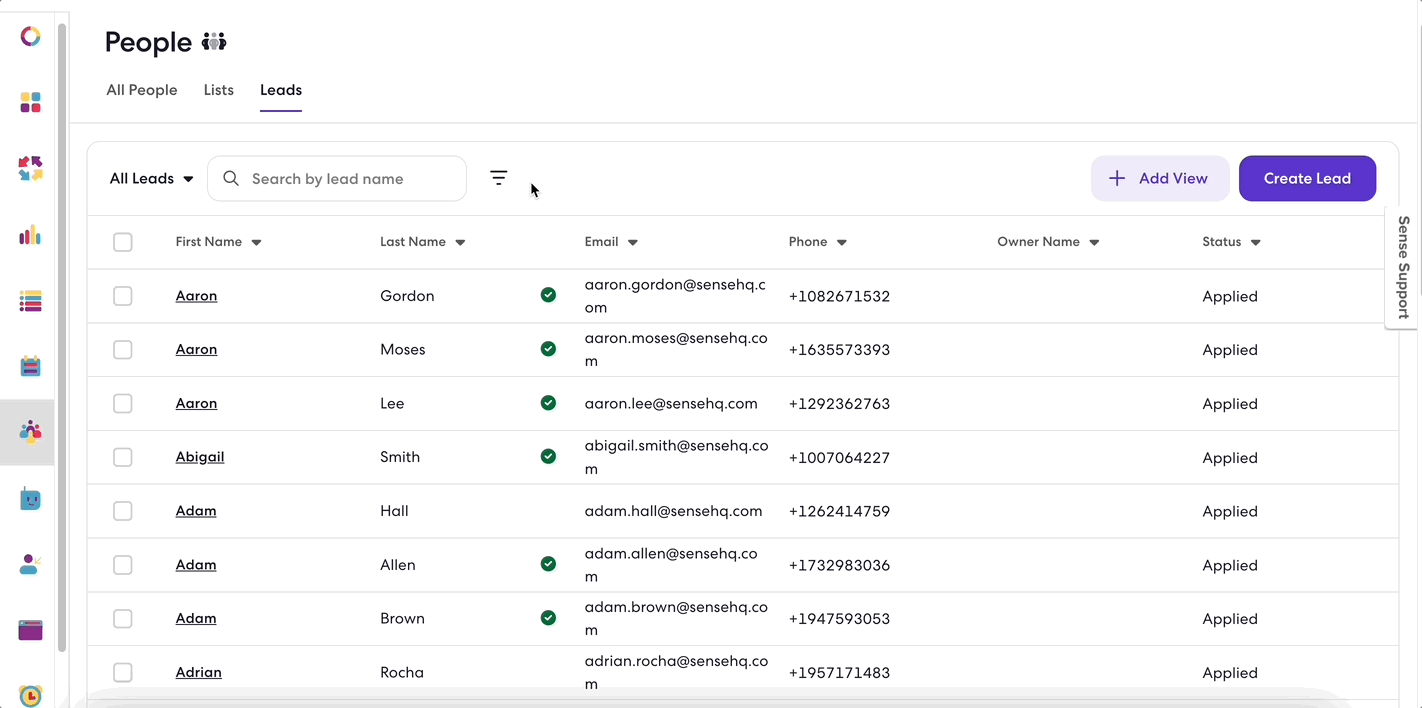Click last name Rocha

pyautogui.click(x=402, y=672)
